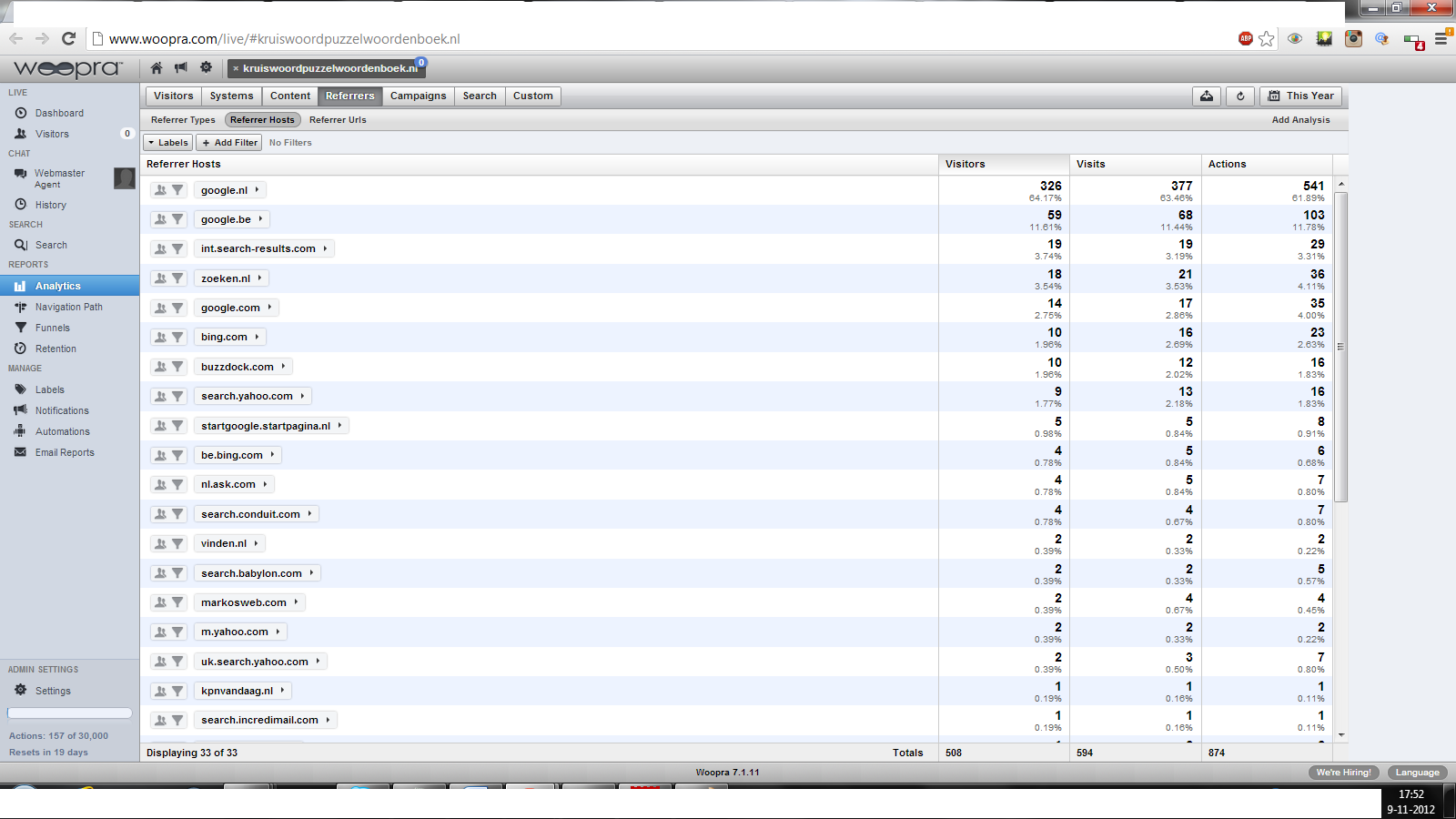This screenshot has width=1456, height=819.
Task: Bookmark page with the star icon
Action: click(1267, 38)
